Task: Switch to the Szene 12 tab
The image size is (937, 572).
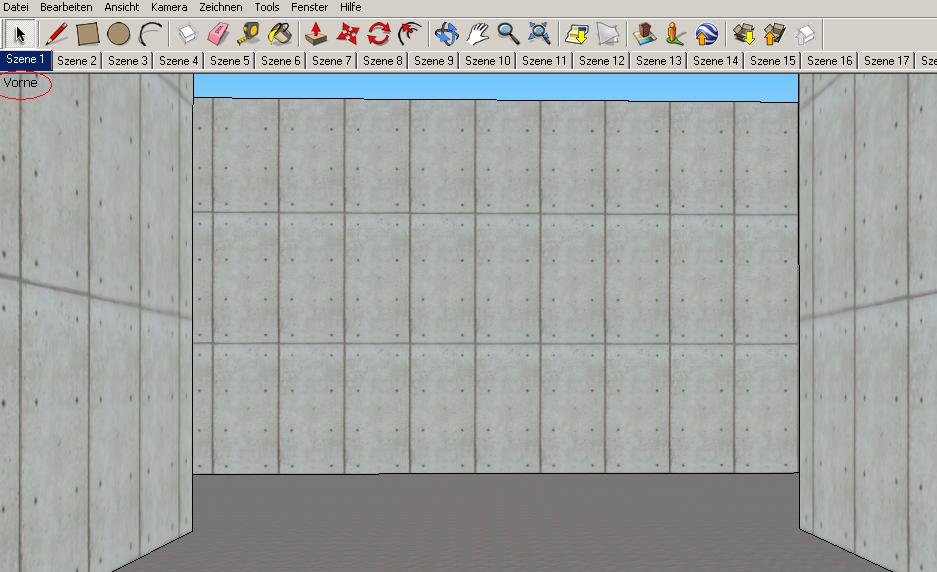Action: click(x=602, y=61)
